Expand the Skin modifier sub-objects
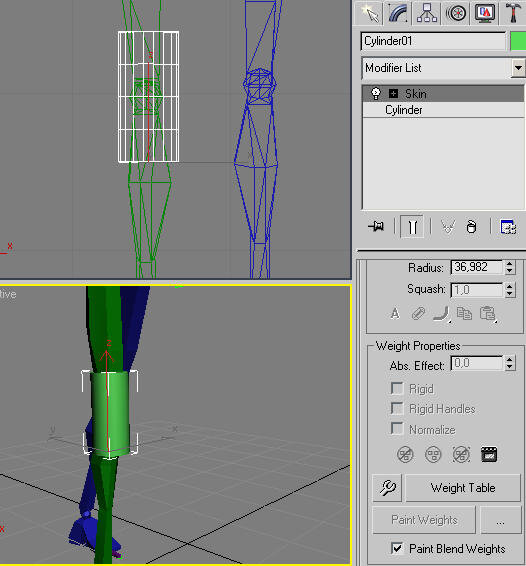Screen dimensions: 526x566 click(x=393, y=94)
